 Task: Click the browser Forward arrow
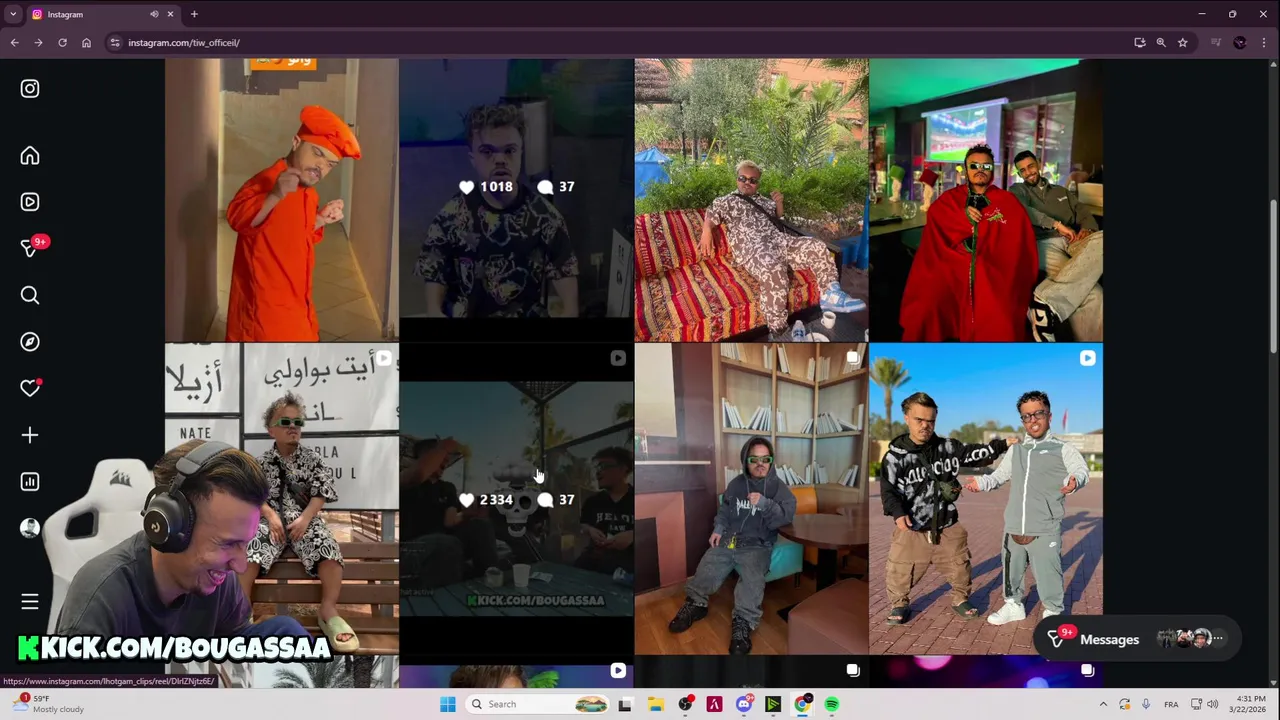click(x=38, y=43)
